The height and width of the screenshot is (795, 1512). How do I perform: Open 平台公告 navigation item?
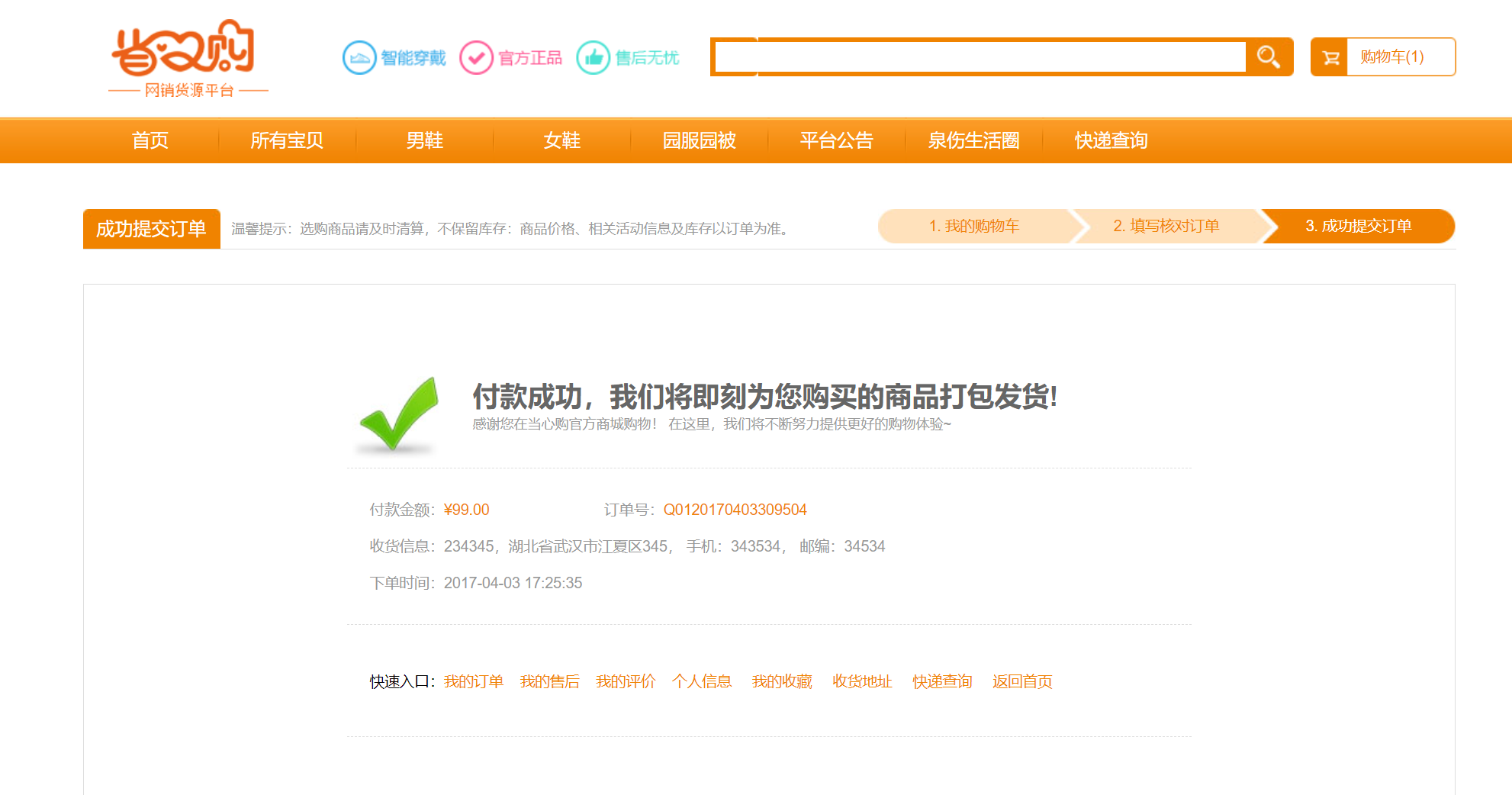tap(837, 140)
